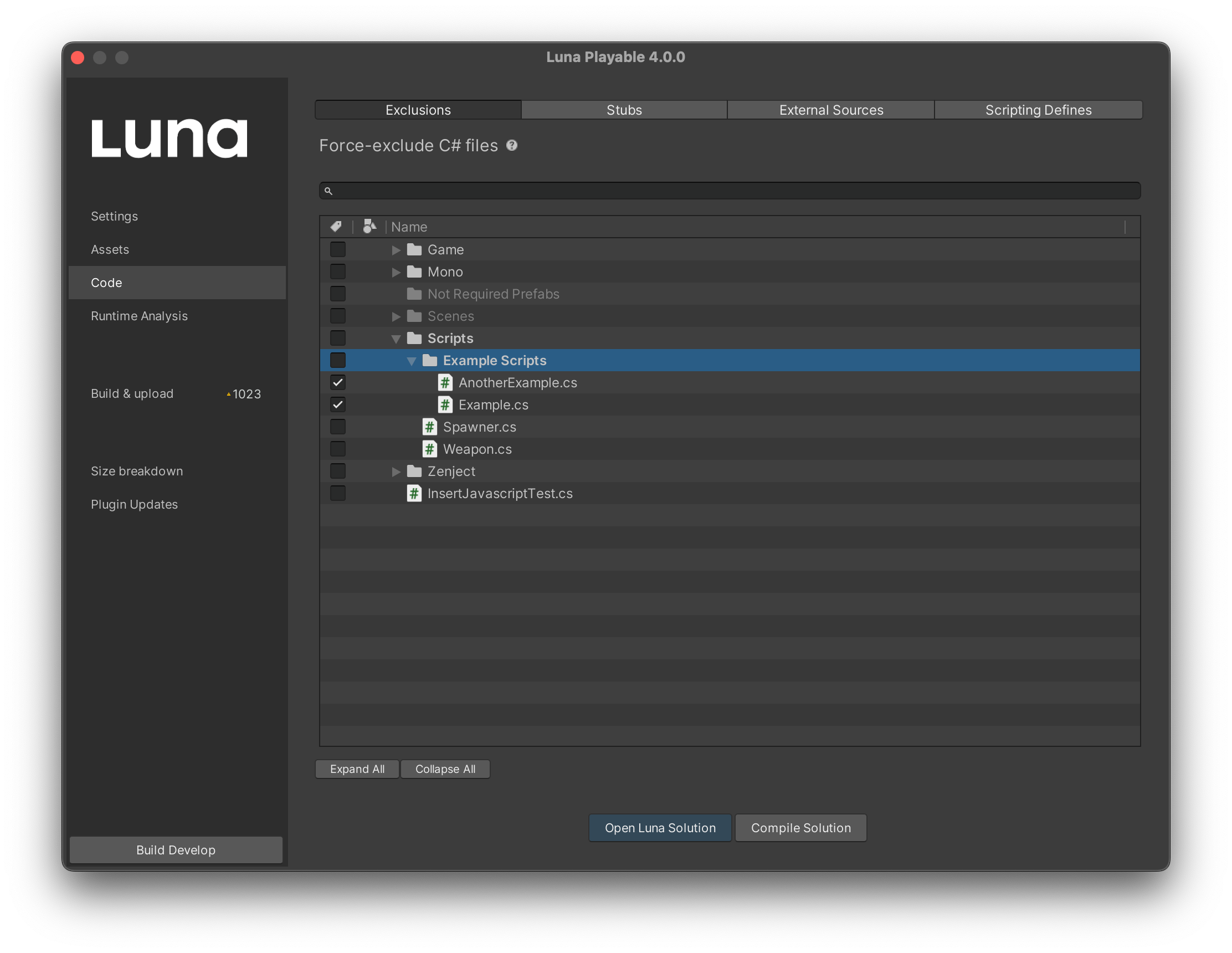Click Open Luna Solution button

pyautogui.click(x=660, y=828)
